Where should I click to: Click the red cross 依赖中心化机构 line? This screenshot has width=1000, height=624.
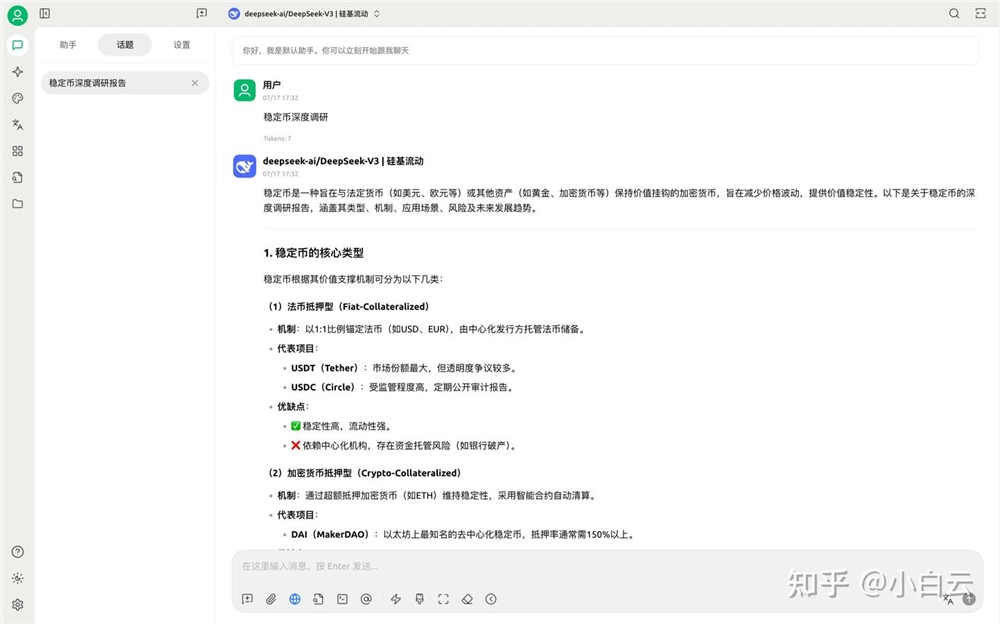pyautogui.click(x=404, y=445)
